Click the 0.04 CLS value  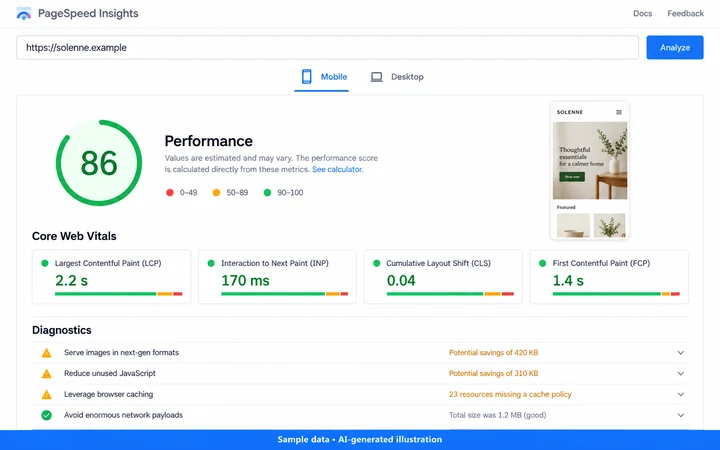[401, 280]
